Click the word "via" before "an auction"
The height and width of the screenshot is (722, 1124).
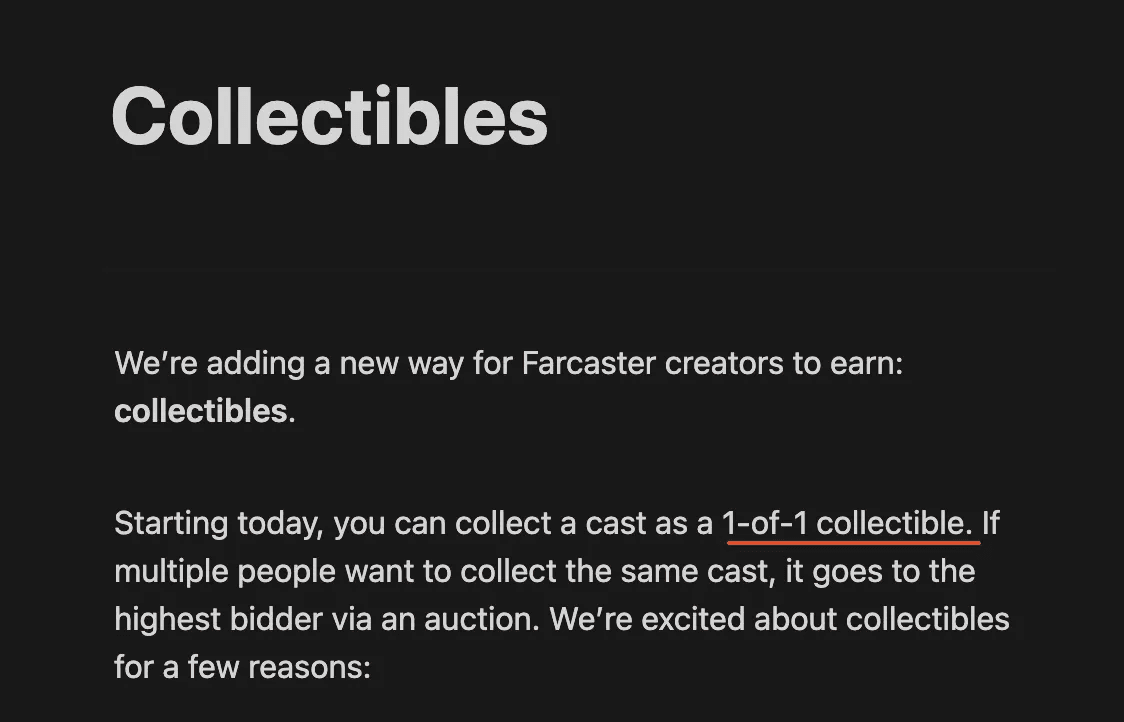click(351, 619)
